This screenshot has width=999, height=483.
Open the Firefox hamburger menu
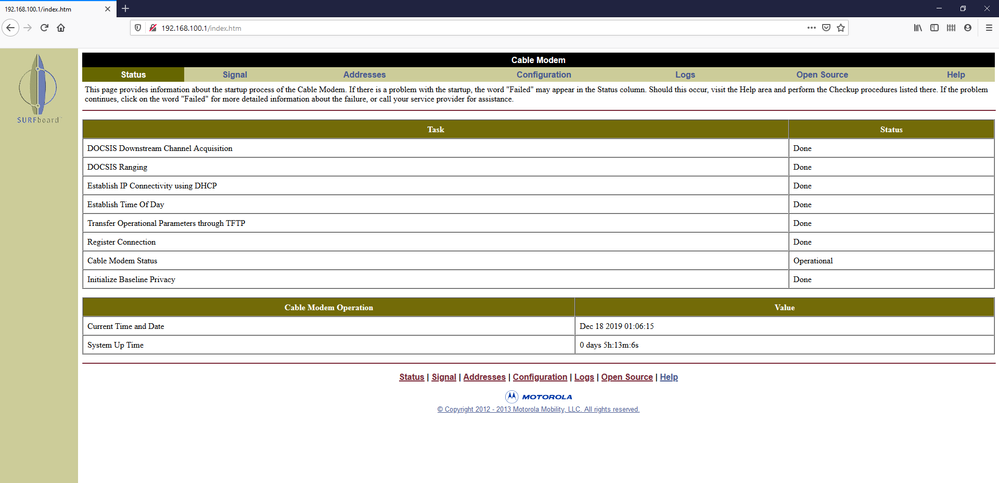point(988,28)
